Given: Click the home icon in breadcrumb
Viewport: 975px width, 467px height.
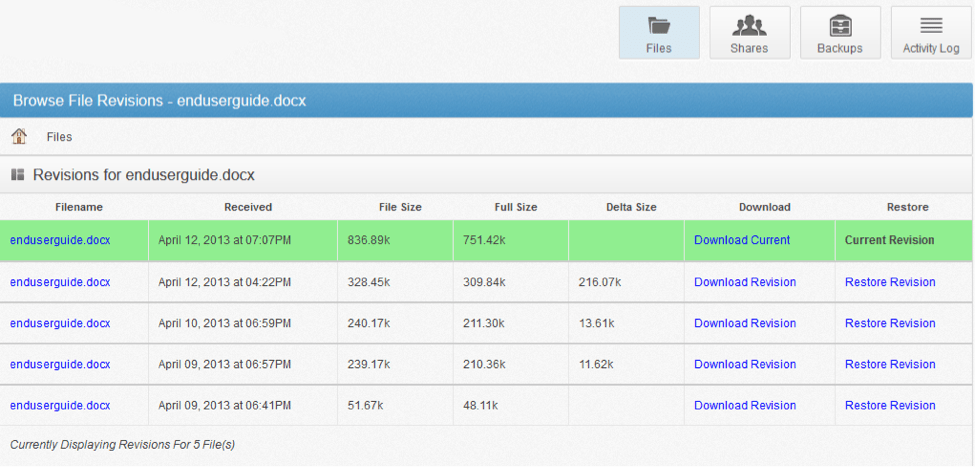Looking at the screenshot, I should pos(19,136).
